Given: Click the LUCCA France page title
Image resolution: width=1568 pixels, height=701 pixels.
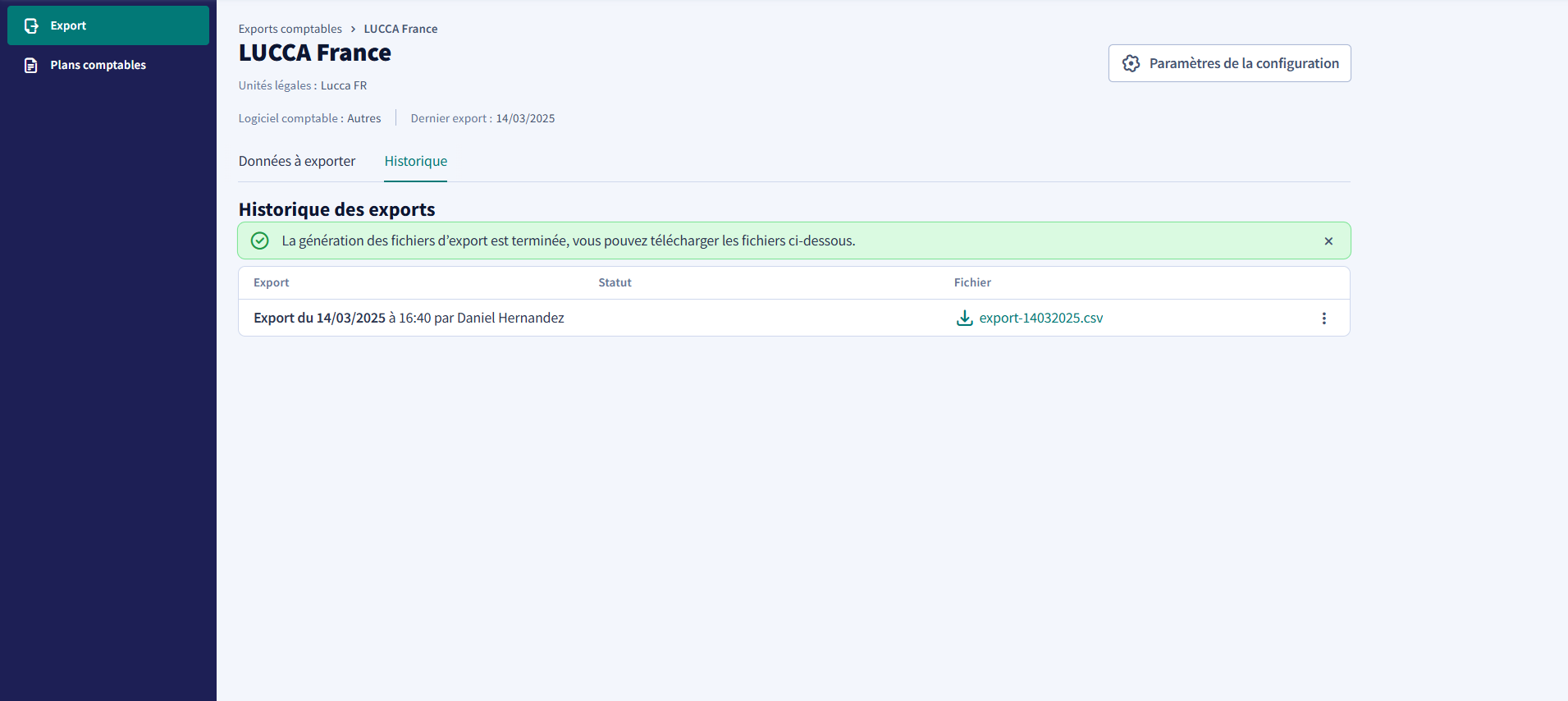Looking at the screenshot, I should click(315, 53).
